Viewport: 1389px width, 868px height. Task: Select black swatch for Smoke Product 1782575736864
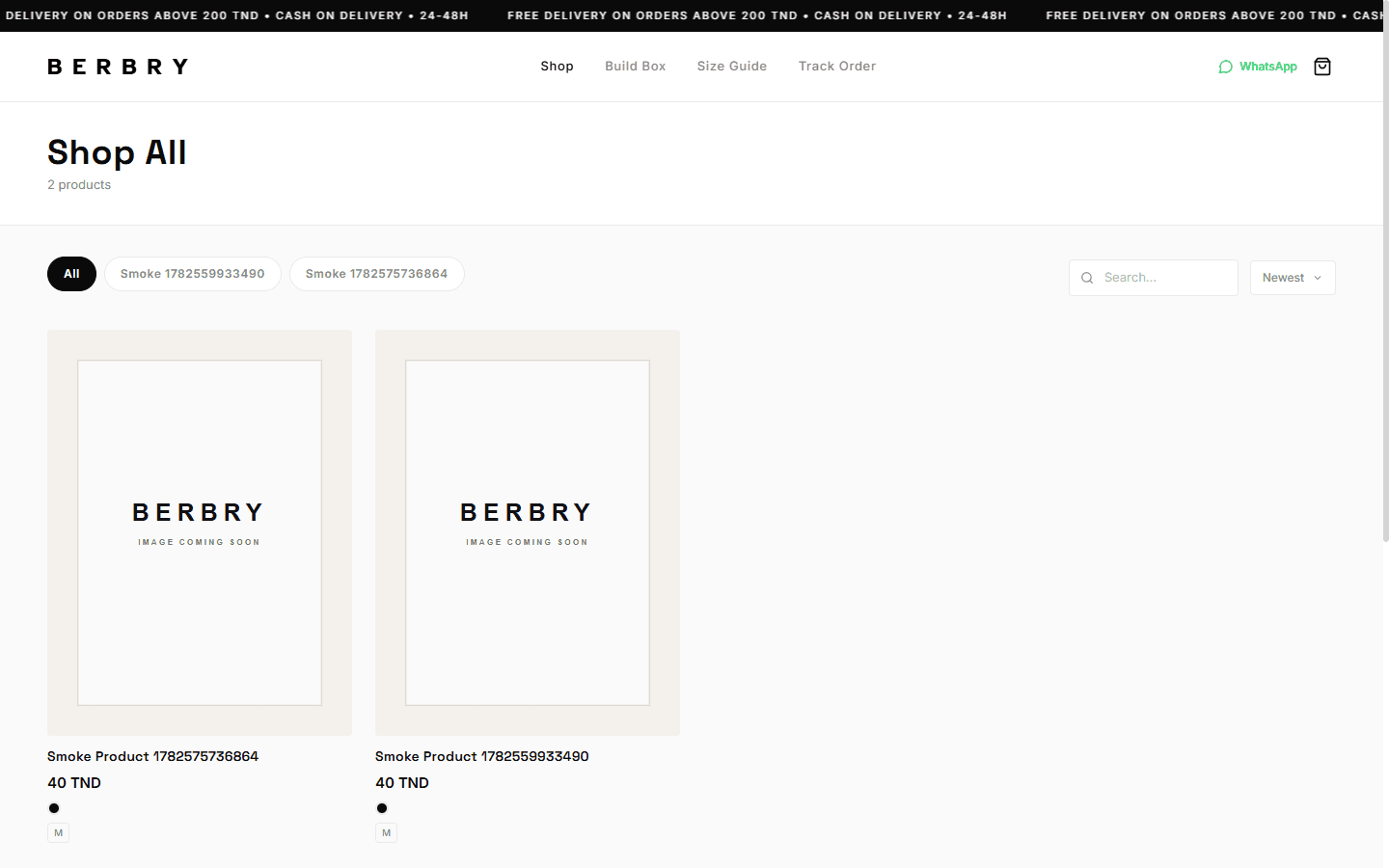54,808
